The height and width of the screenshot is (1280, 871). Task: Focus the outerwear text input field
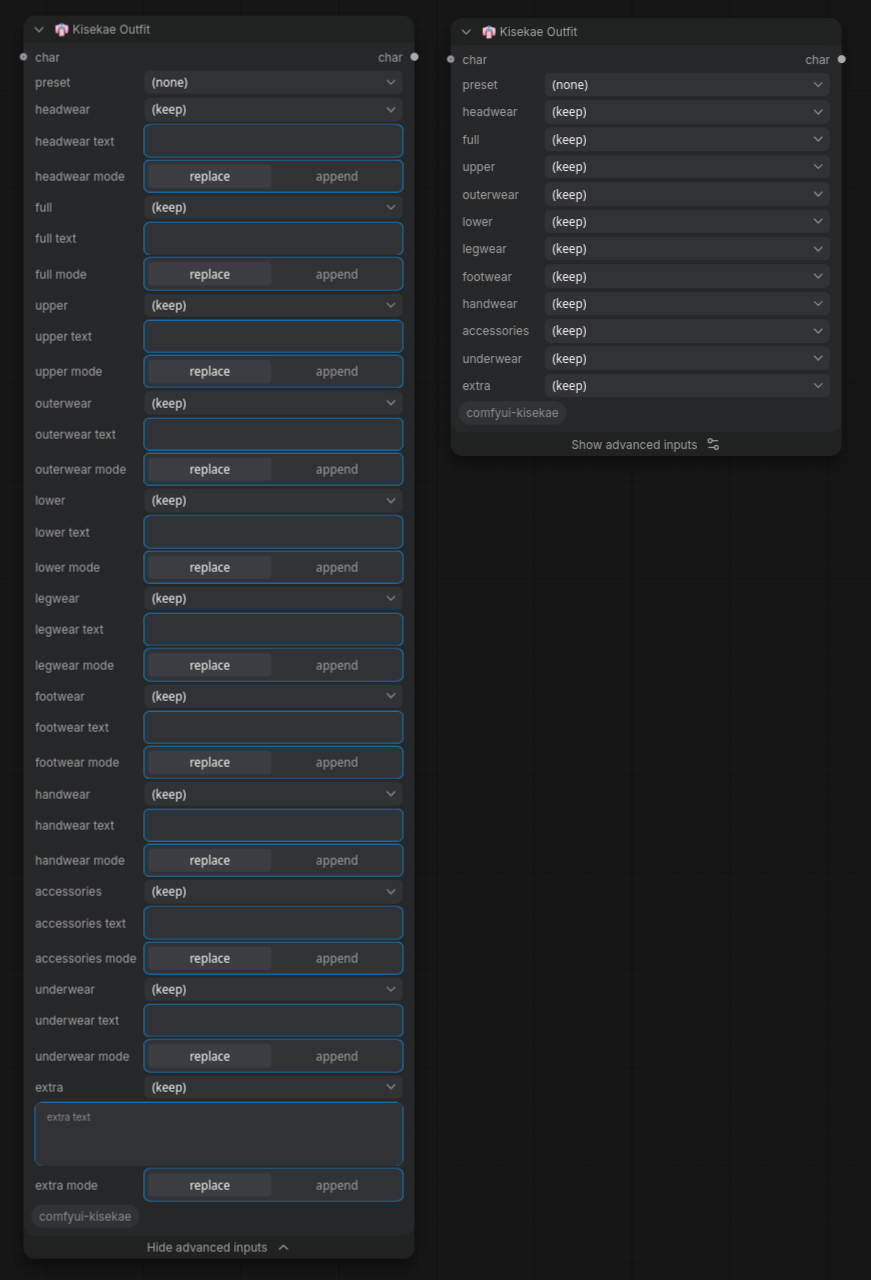(273, 434)
